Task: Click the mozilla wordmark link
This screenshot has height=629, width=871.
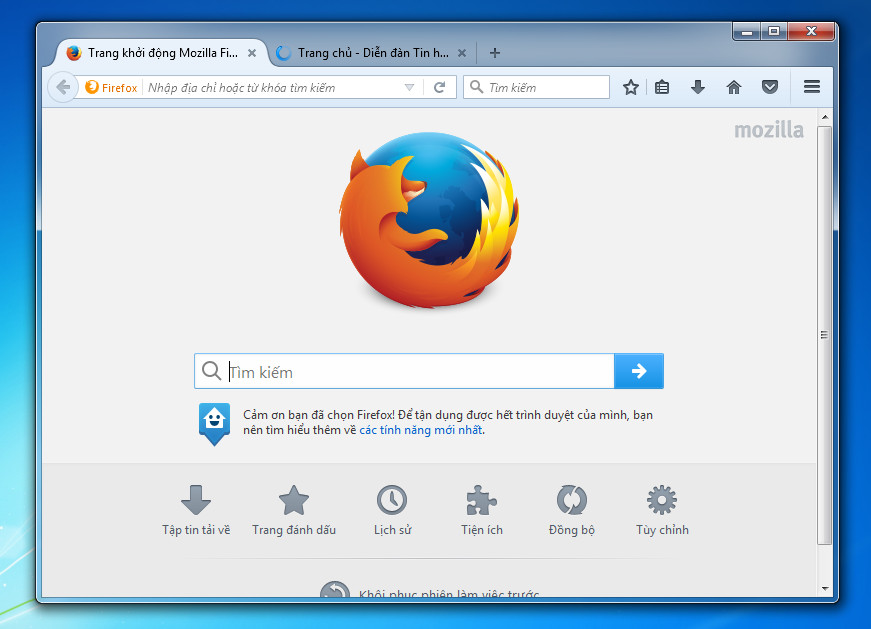Action: (769, 130)
